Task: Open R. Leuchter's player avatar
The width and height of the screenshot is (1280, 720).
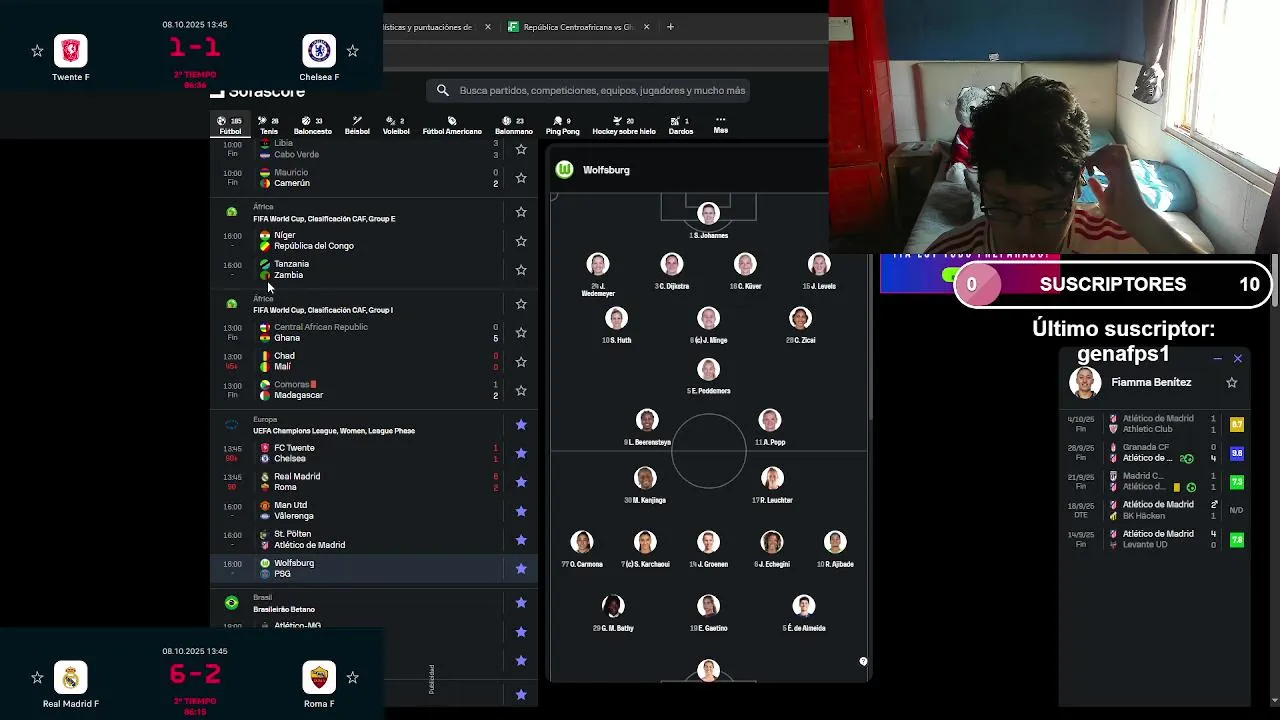Action: pos(772,478)
